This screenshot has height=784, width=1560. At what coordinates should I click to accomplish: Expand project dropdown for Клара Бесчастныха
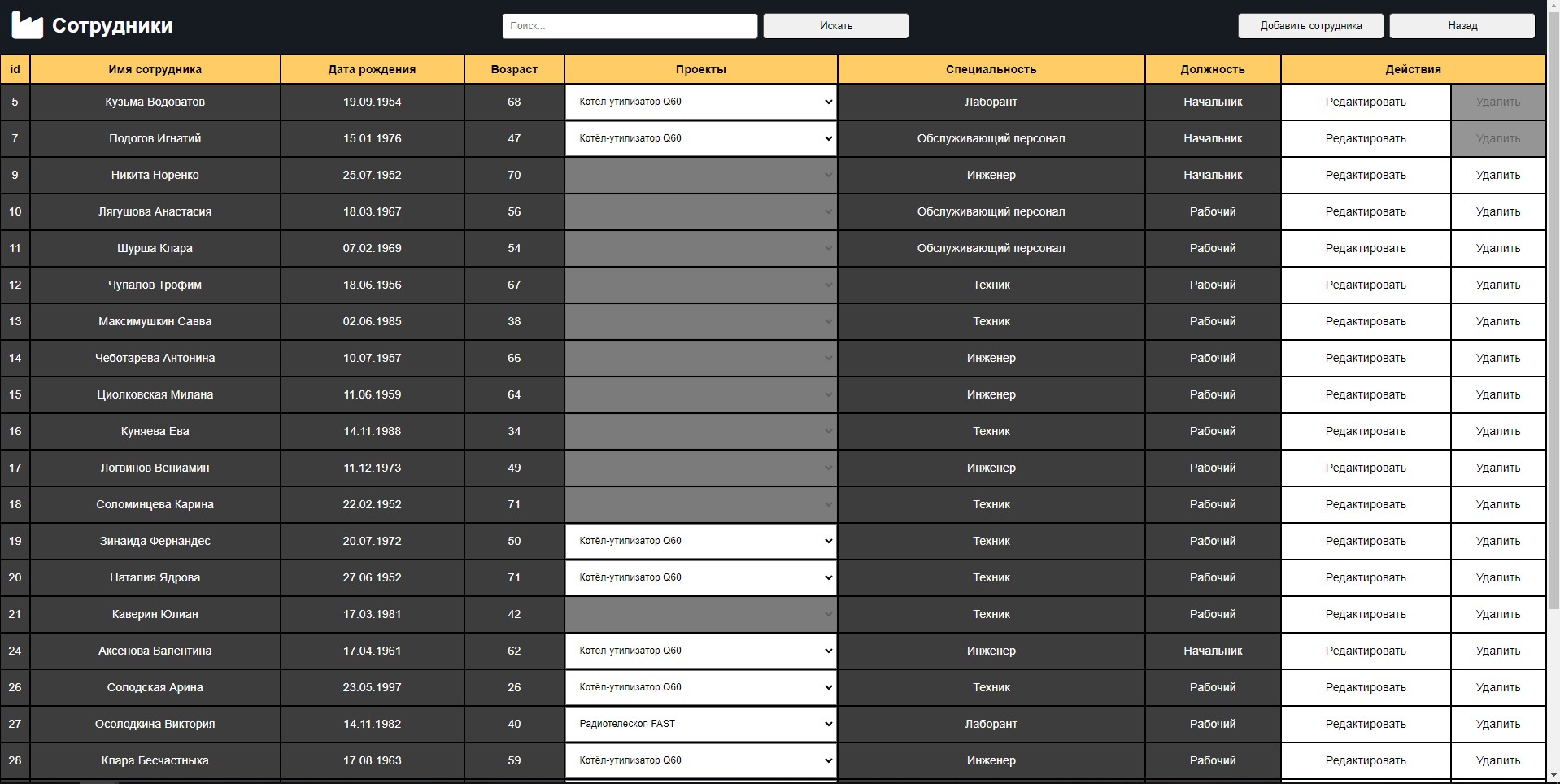tap(700, 761)
